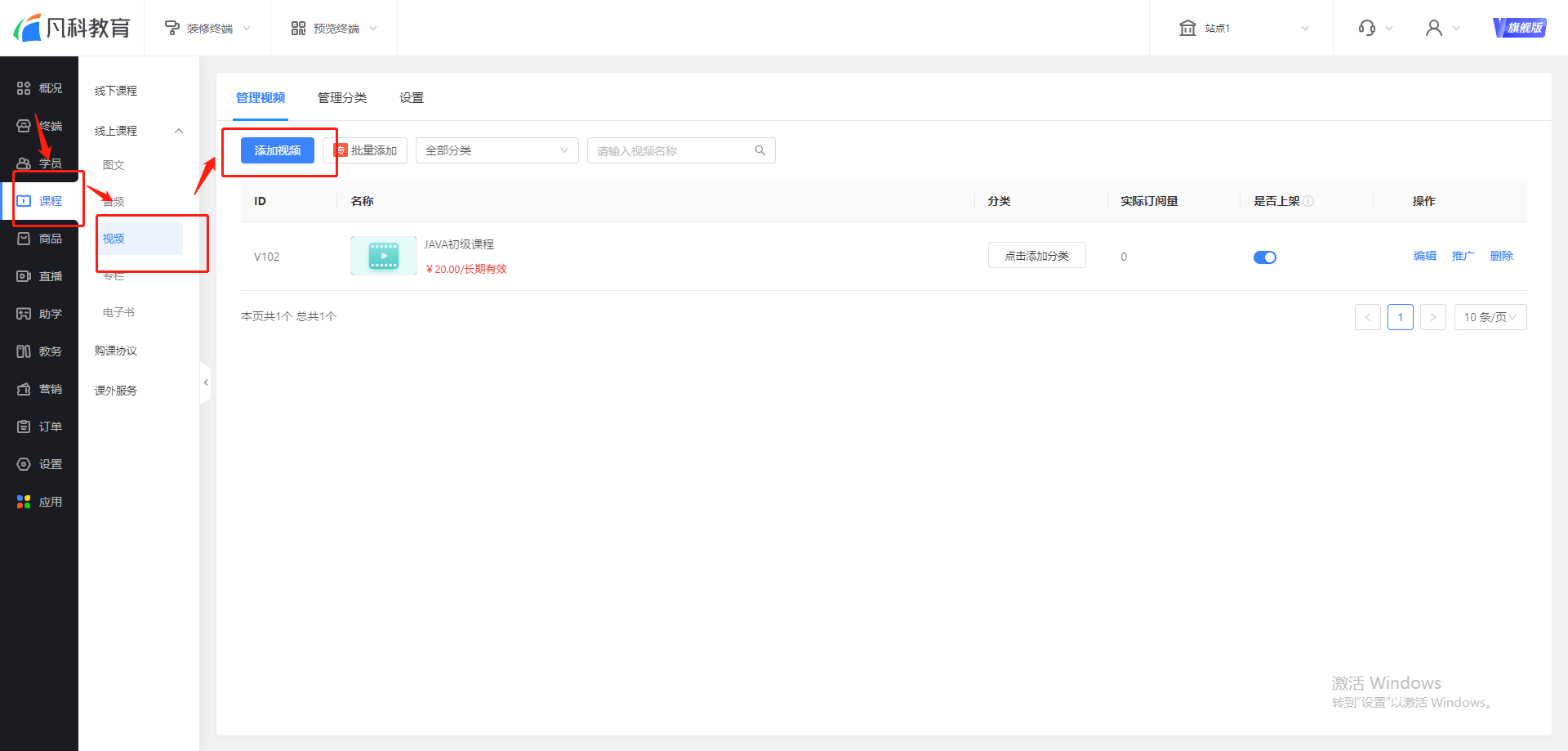
Task: Click the 删除 link for V102
Action: tap(1502, 256)
